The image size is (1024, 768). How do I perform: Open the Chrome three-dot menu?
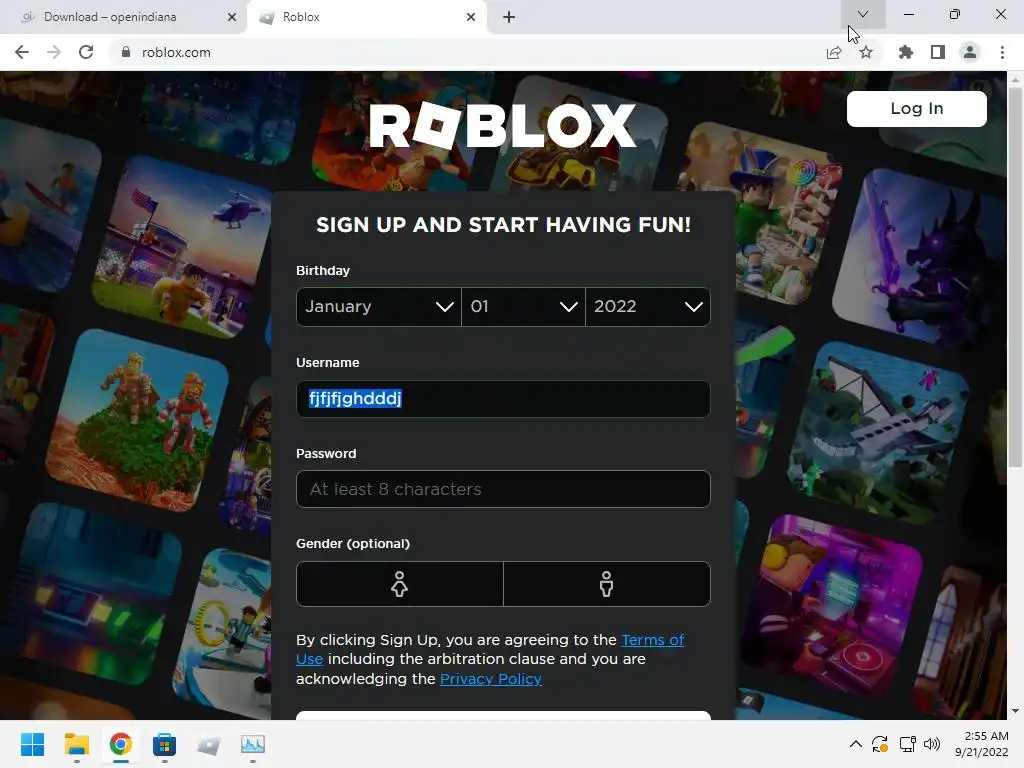pyautogui.click(x=1002, y=52)
